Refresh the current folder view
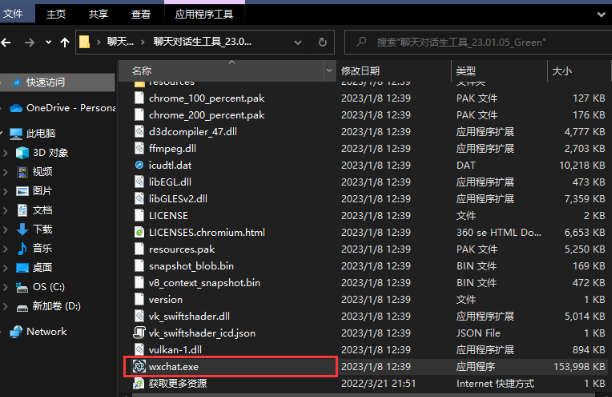612x397 pixels. 322,42
